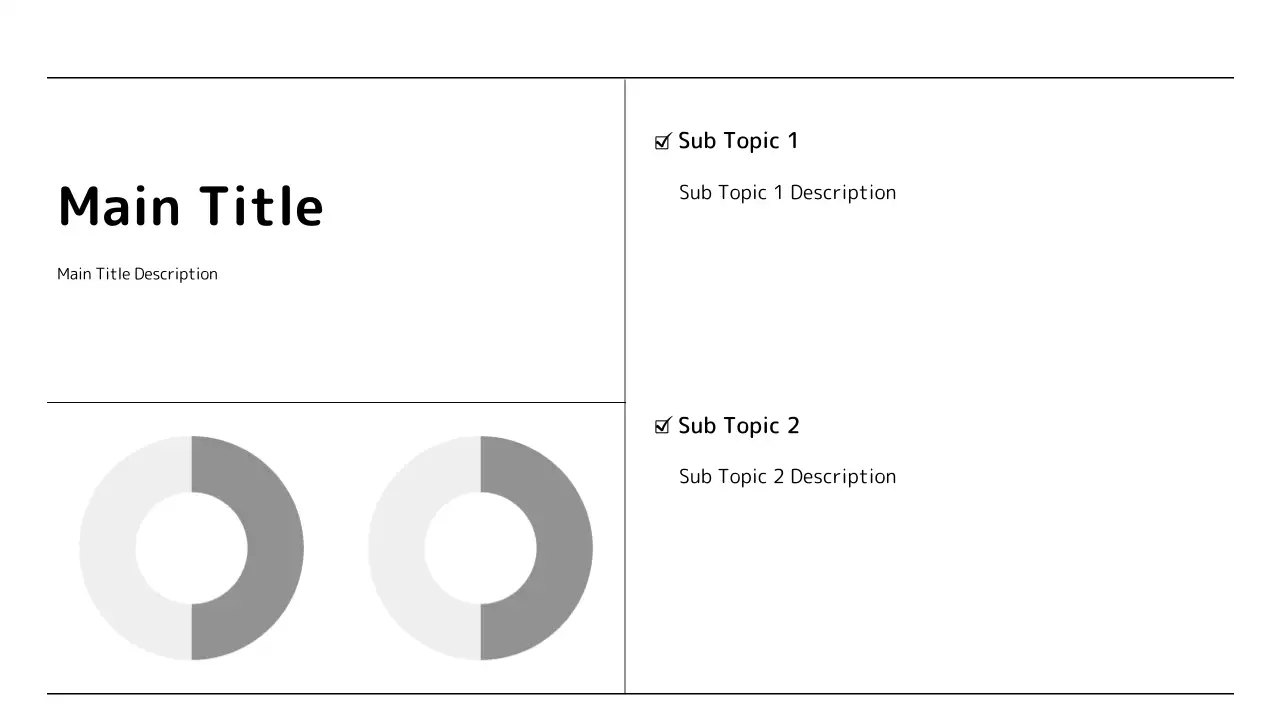Select light gray half of right donut chart
Screen dimensions: 1280x720
click(x=397, y=548)
